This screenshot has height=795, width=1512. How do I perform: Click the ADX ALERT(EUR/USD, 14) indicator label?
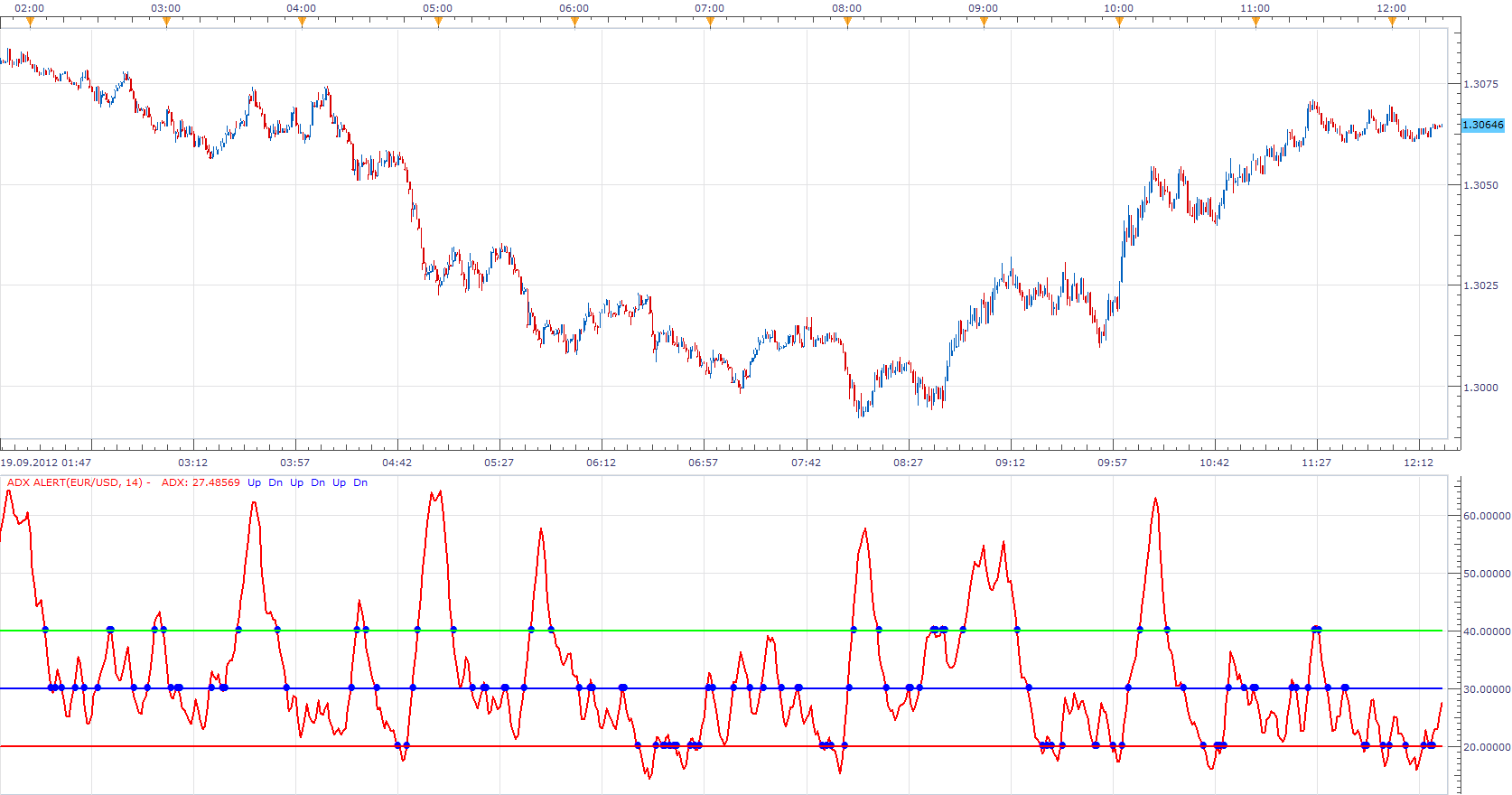pos(75,482)
